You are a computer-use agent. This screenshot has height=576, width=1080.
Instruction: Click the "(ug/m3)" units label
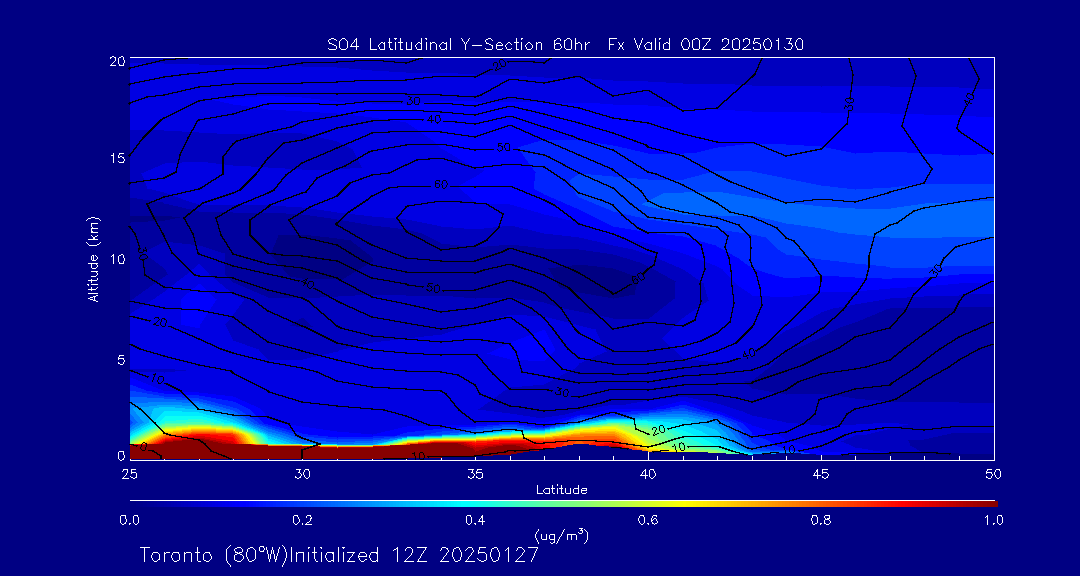click(562, 536)
